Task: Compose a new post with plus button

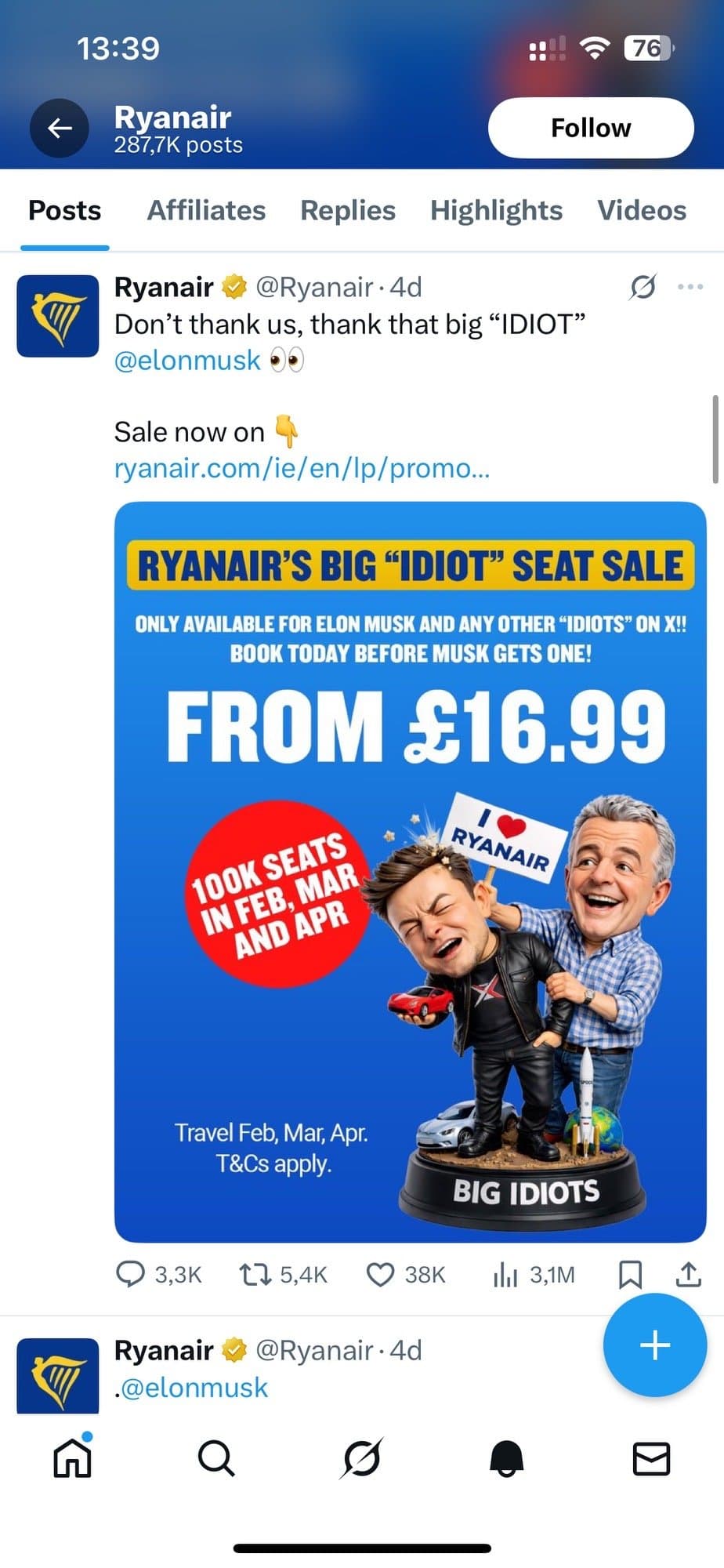Action: [654, 1345]
